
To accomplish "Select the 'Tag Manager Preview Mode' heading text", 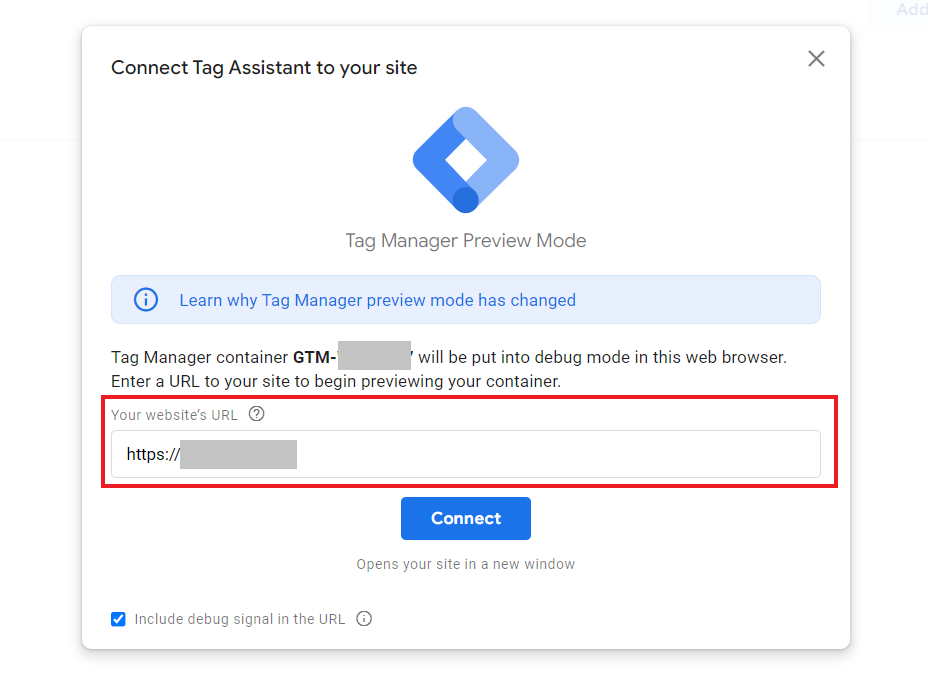I will (x=466, y=240).
